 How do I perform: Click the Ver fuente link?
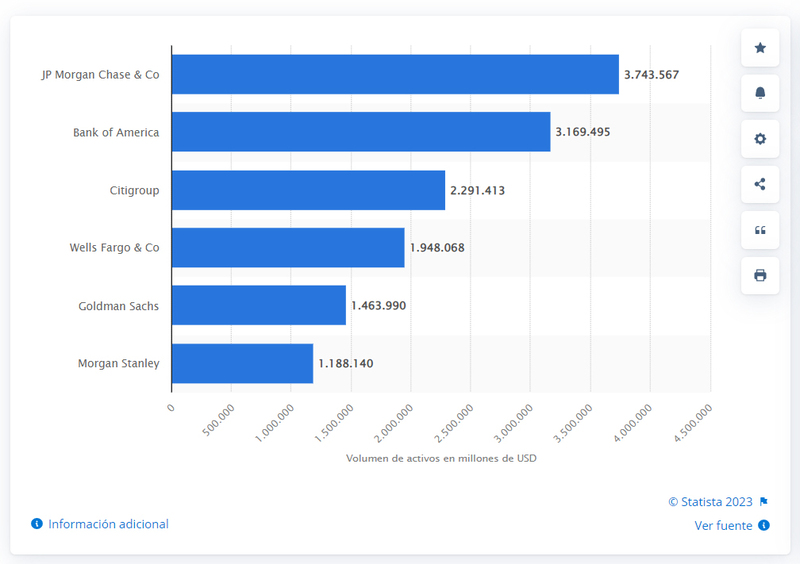click(723, 526)
